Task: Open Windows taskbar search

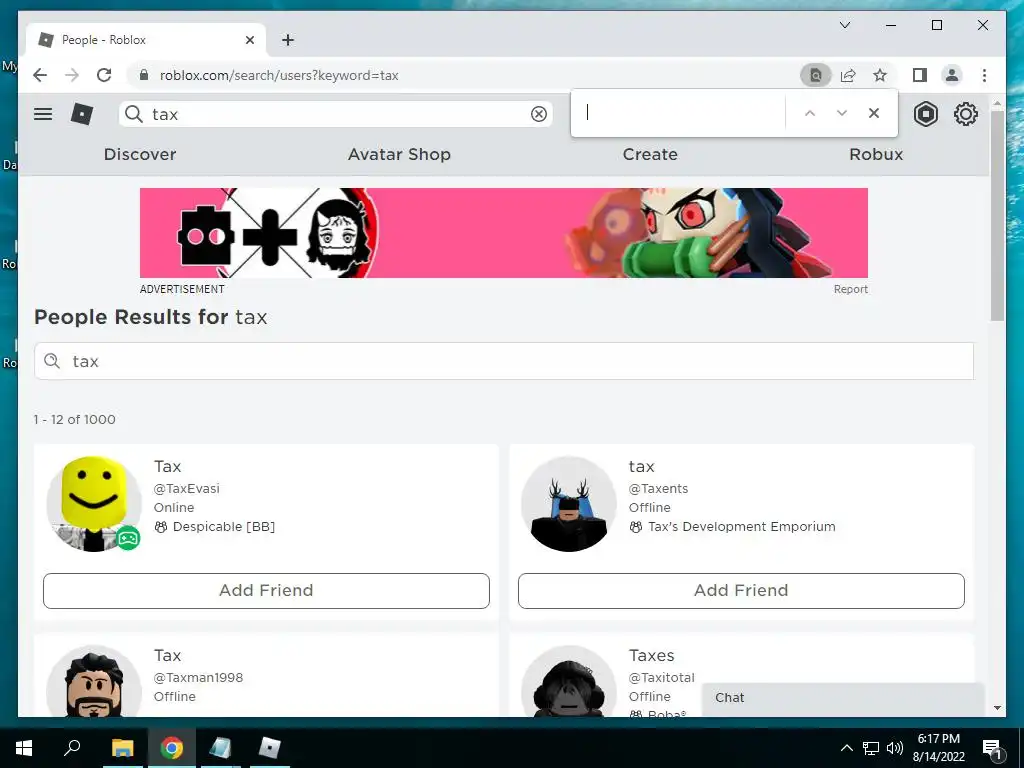Action: 72,748
